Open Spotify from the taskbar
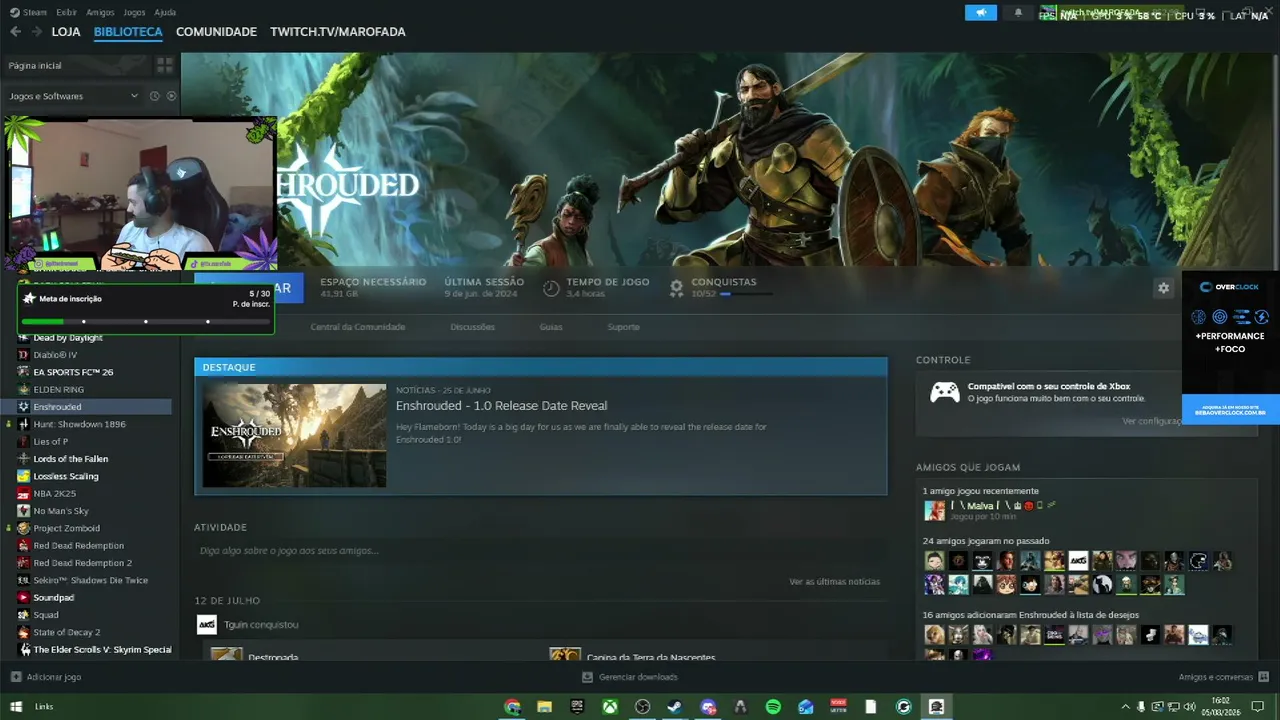This screenshot has width=1280, height=720. pyautogui.click(x=773, y=706)
